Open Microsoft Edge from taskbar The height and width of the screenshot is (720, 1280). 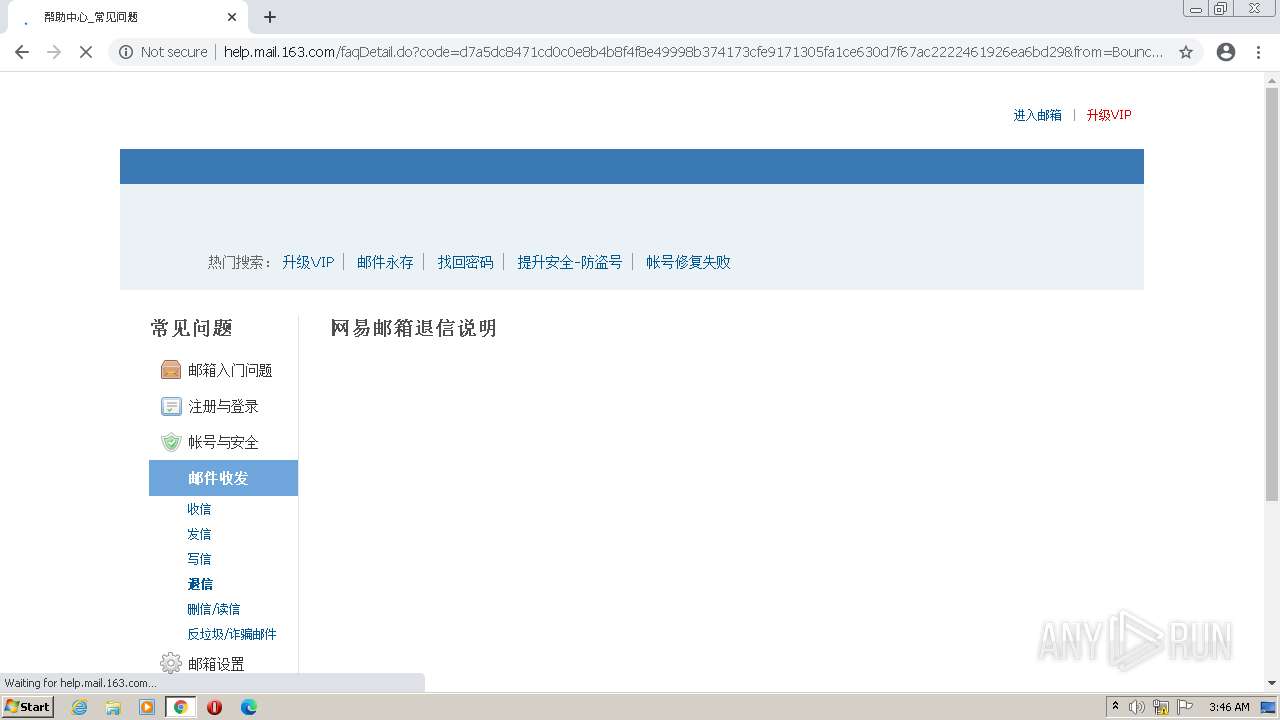(x=248, y=707)
